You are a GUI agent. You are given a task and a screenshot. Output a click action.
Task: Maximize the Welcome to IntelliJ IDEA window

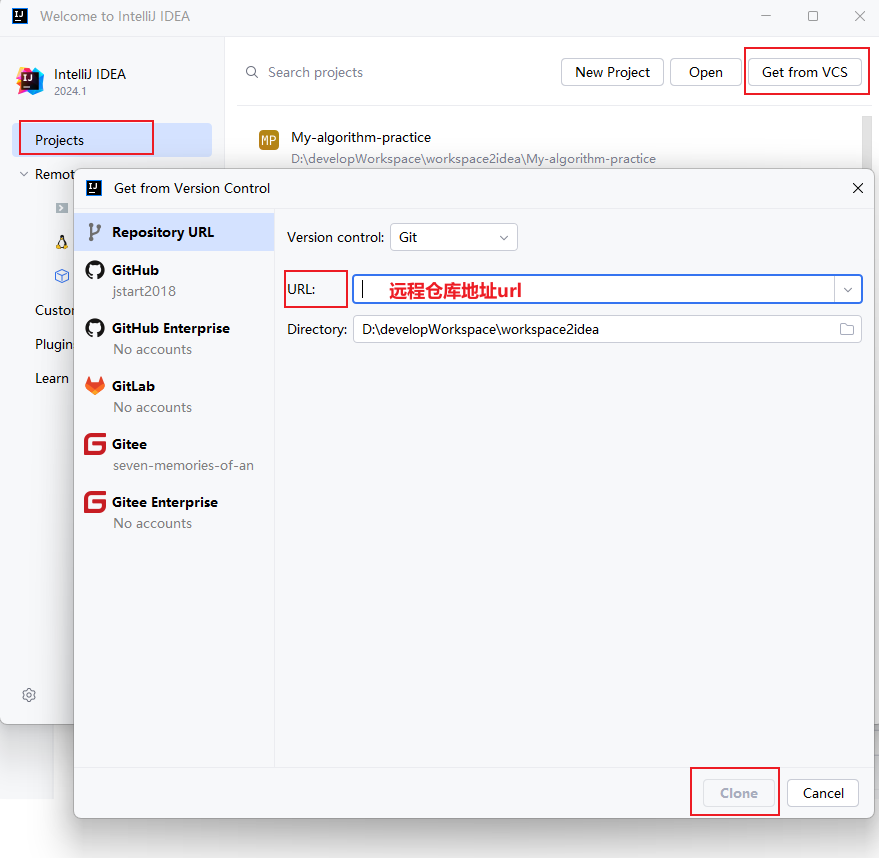click(x=813, y=16)
